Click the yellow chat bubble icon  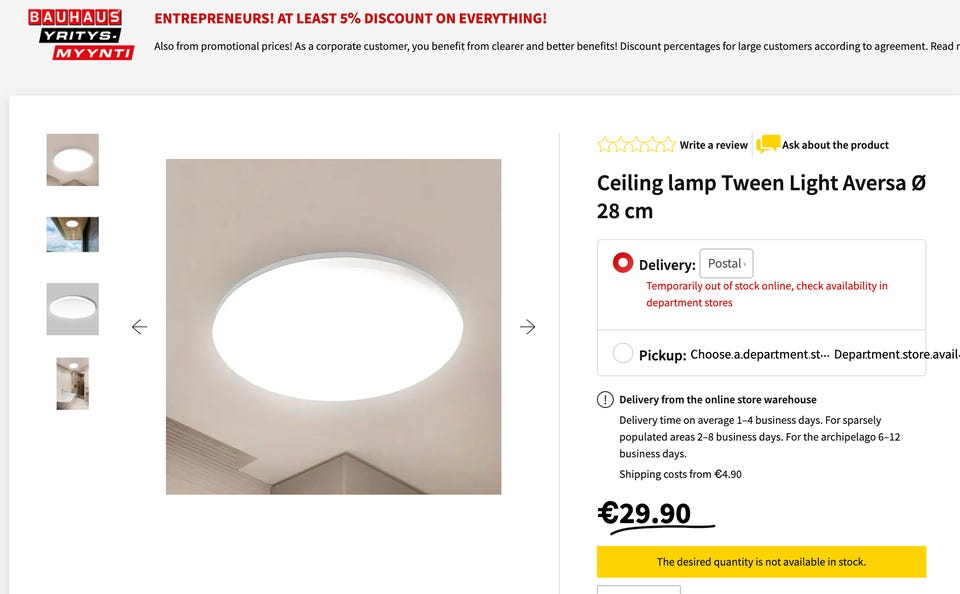768,145
